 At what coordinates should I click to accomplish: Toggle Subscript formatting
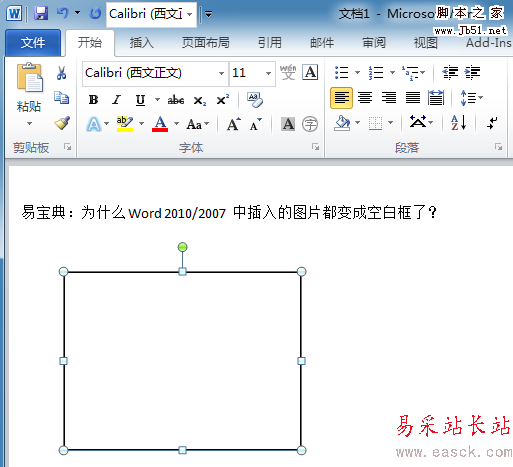click(200, 100)
